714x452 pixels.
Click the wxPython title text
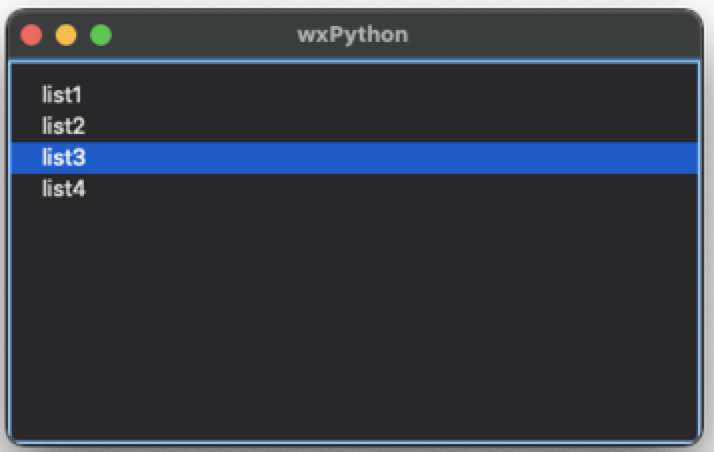353,35
